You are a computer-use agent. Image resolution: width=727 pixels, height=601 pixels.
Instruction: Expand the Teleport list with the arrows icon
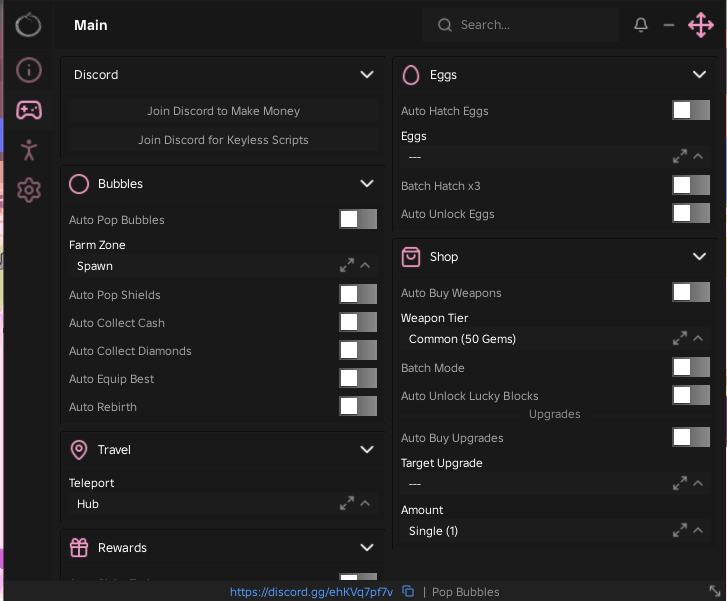point(347,503)
